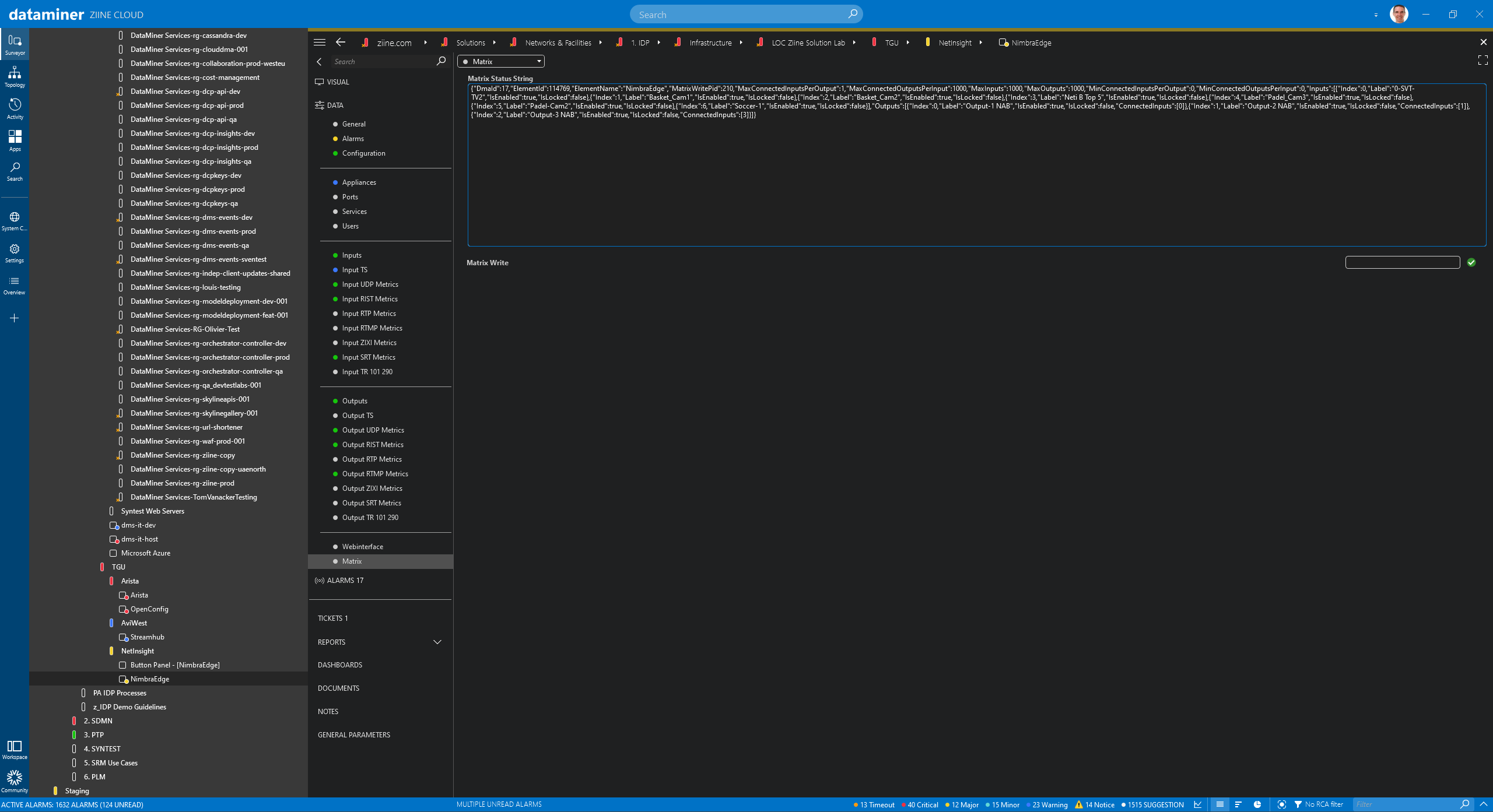Open the user profile avatar
This screenshot has width=1493, height=812.
[x=1399, y=14]
